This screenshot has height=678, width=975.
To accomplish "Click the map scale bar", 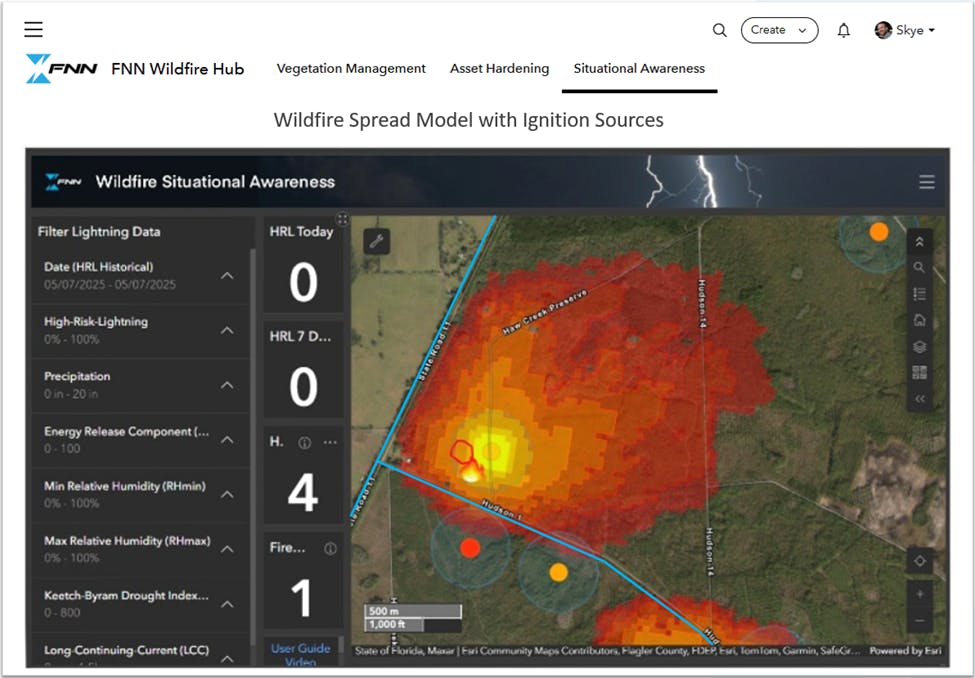I will 413,618.
